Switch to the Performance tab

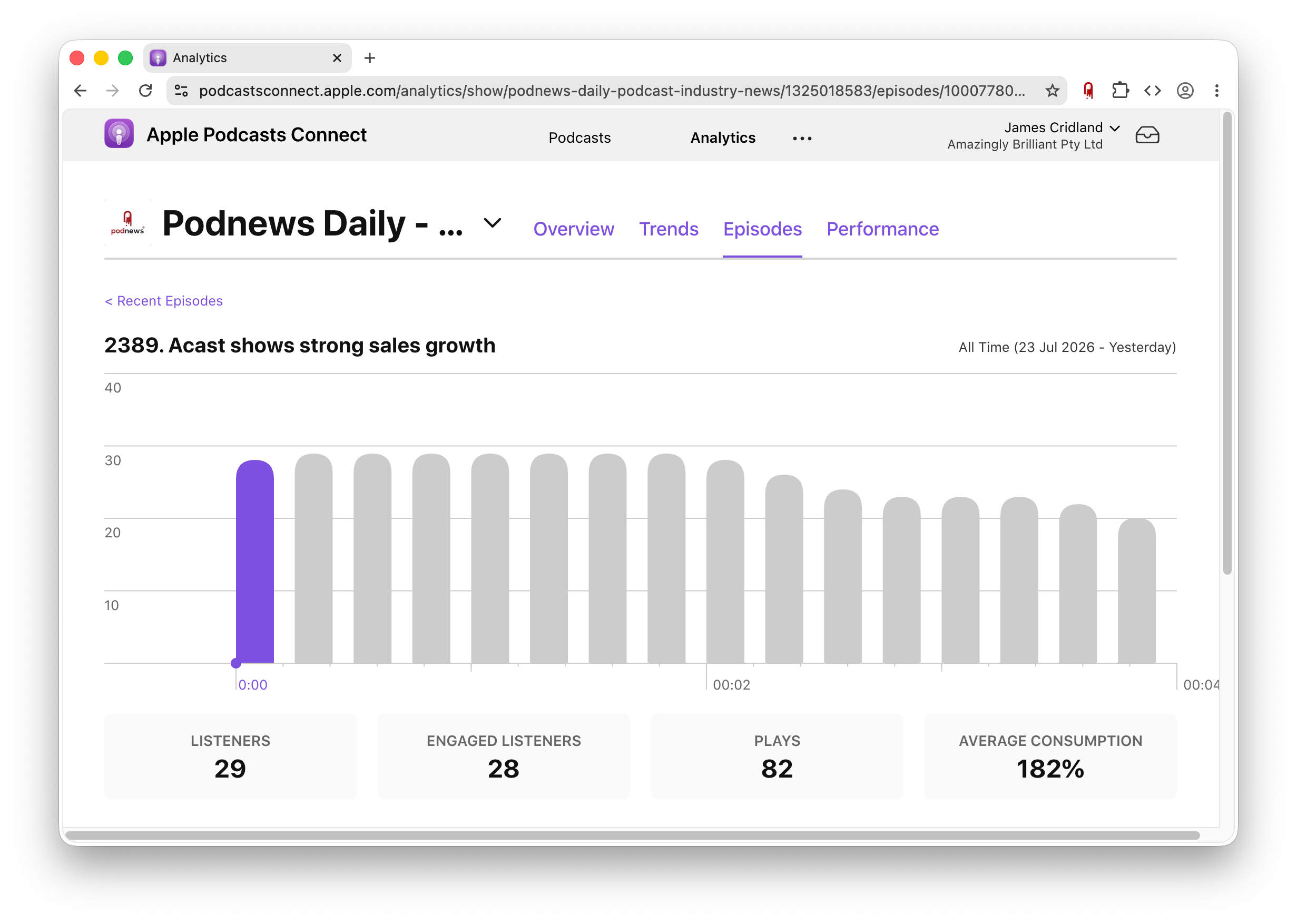(x=882, y=229)
